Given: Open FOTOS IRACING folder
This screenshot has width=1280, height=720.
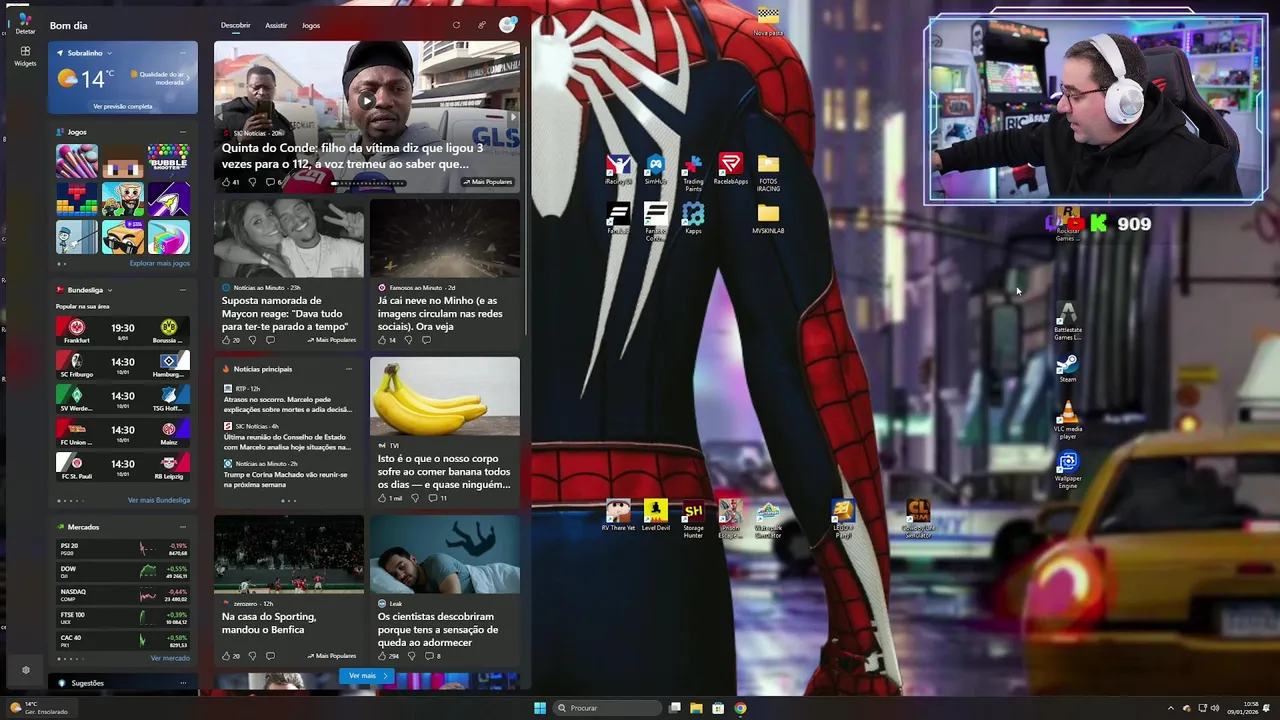Looking at the screenshot, I should tap(768, 172).
